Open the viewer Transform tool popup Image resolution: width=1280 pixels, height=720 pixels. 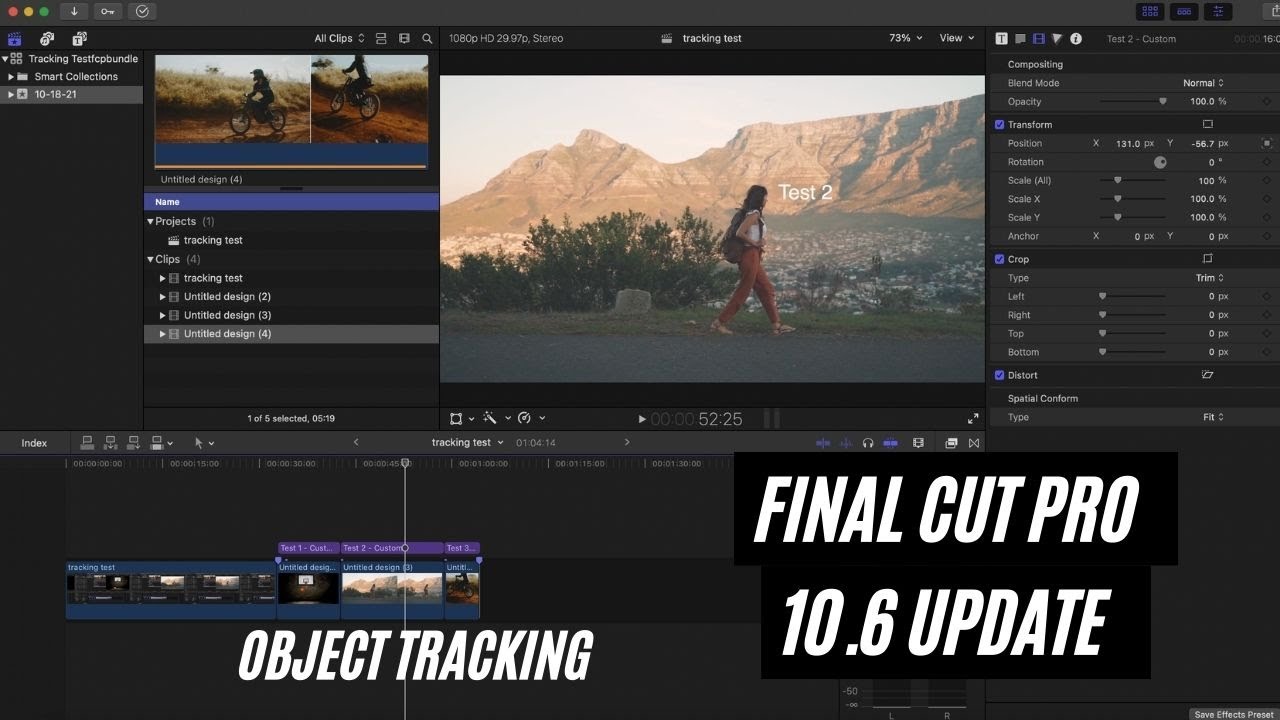[461, 418]
